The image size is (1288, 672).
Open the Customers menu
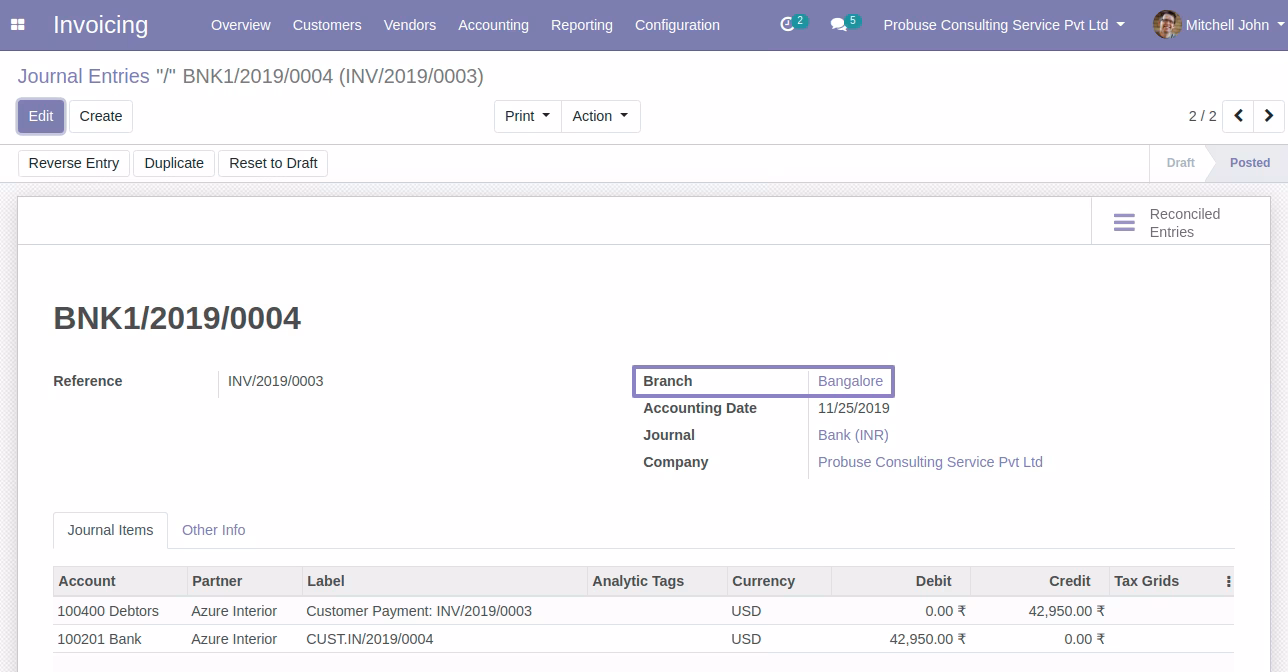(327, 25)
